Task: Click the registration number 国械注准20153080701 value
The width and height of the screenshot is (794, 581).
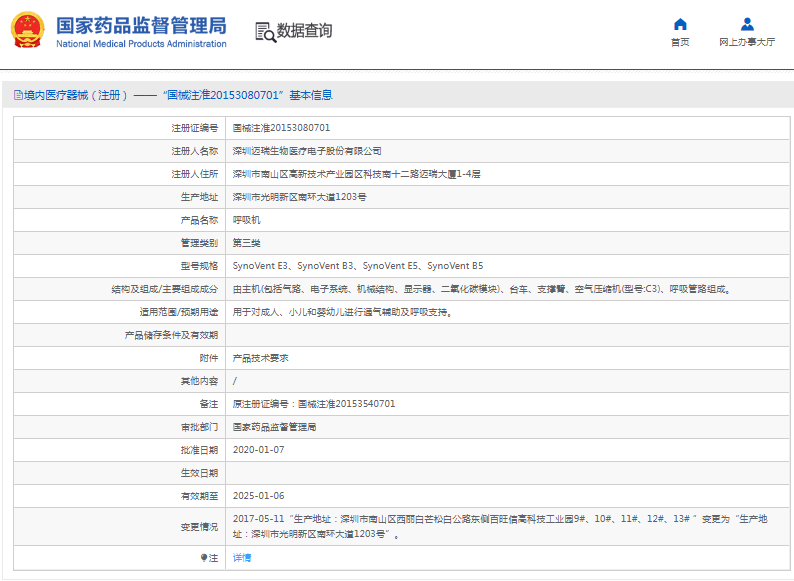Action: 281,128
